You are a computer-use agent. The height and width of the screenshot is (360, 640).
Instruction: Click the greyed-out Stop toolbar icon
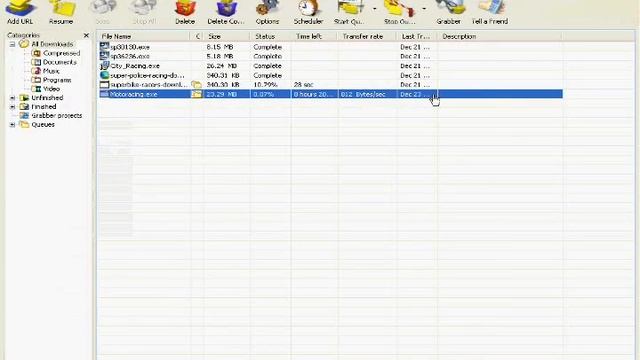tap(102, 12)
